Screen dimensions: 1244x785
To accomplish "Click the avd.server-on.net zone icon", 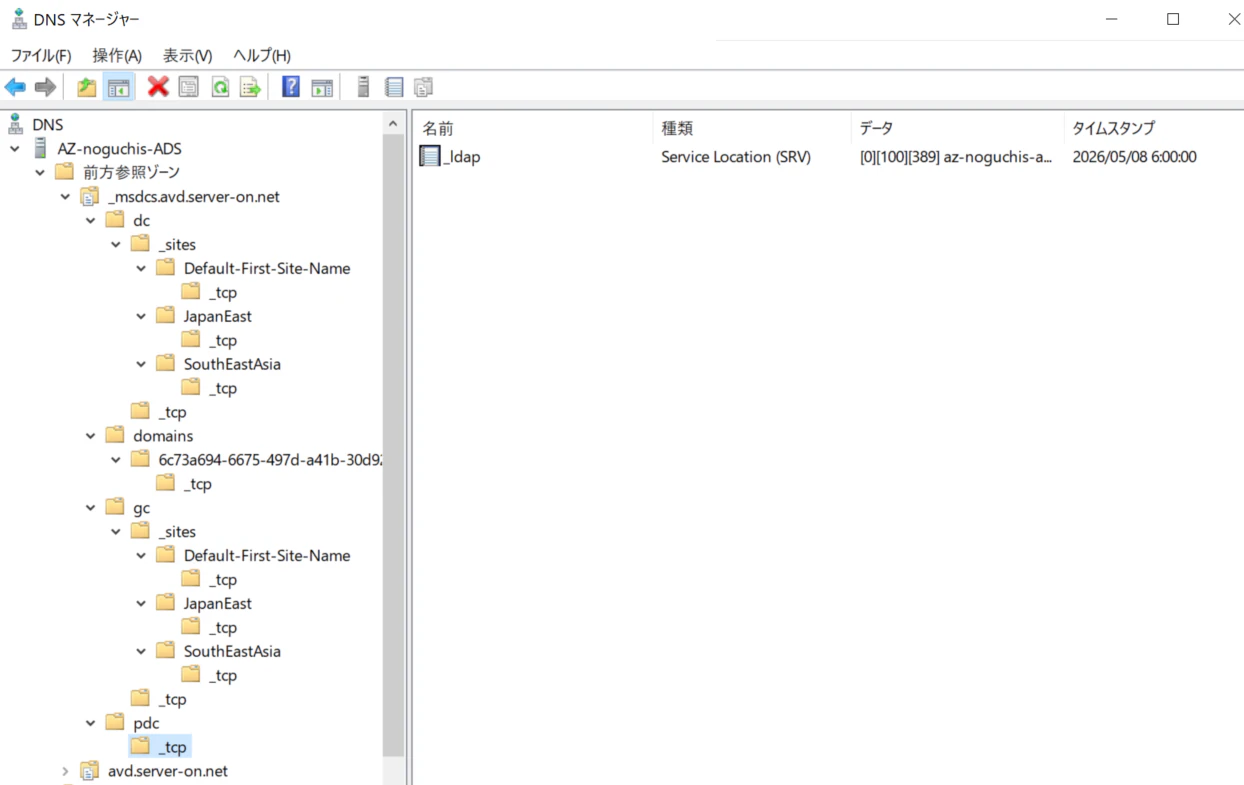I will pos(90,771).
